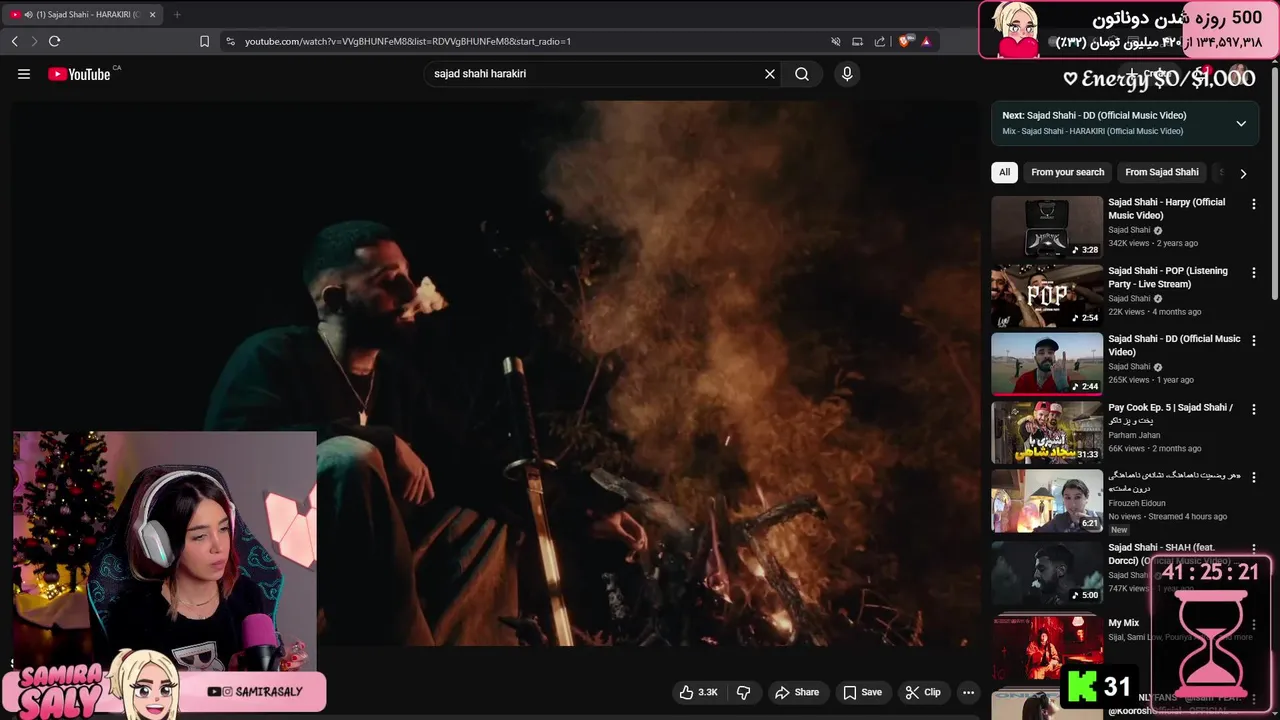Click 'Pay Cook Ep. 5' video title
The height and width of the screenshot is (720, 1280).
point(1170,414)
